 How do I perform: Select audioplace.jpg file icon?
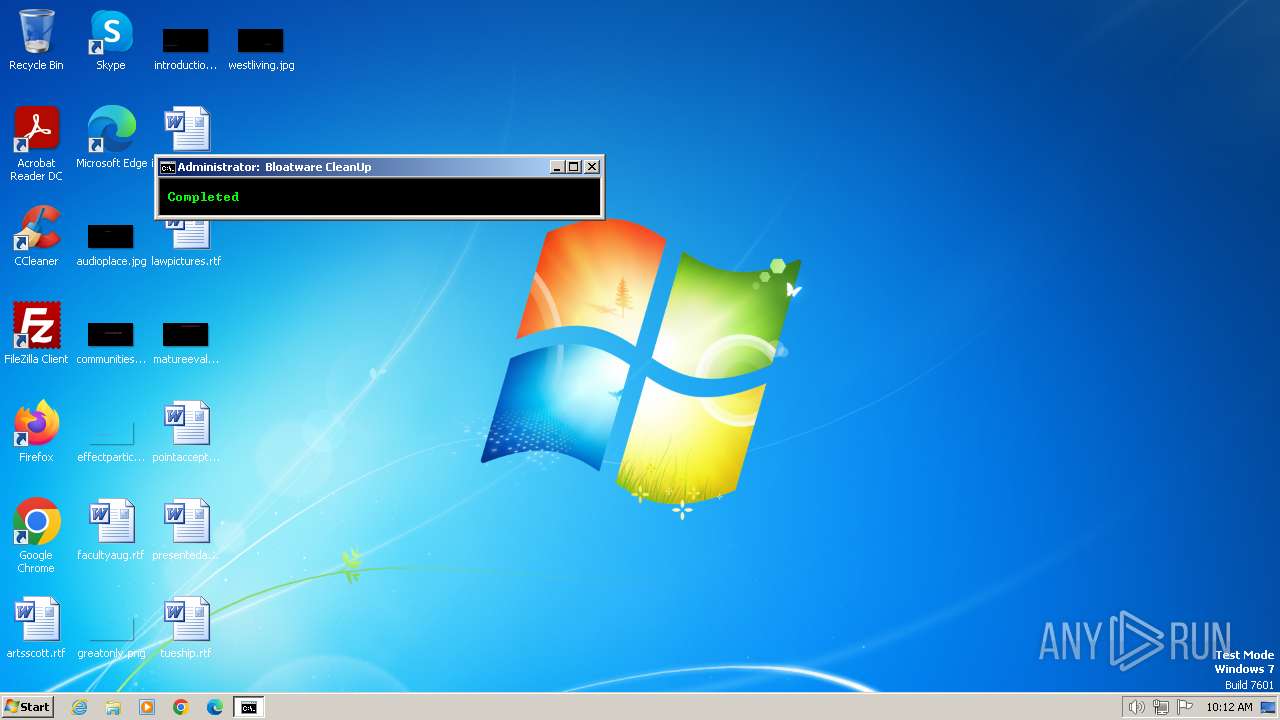(x=111, y=245)
